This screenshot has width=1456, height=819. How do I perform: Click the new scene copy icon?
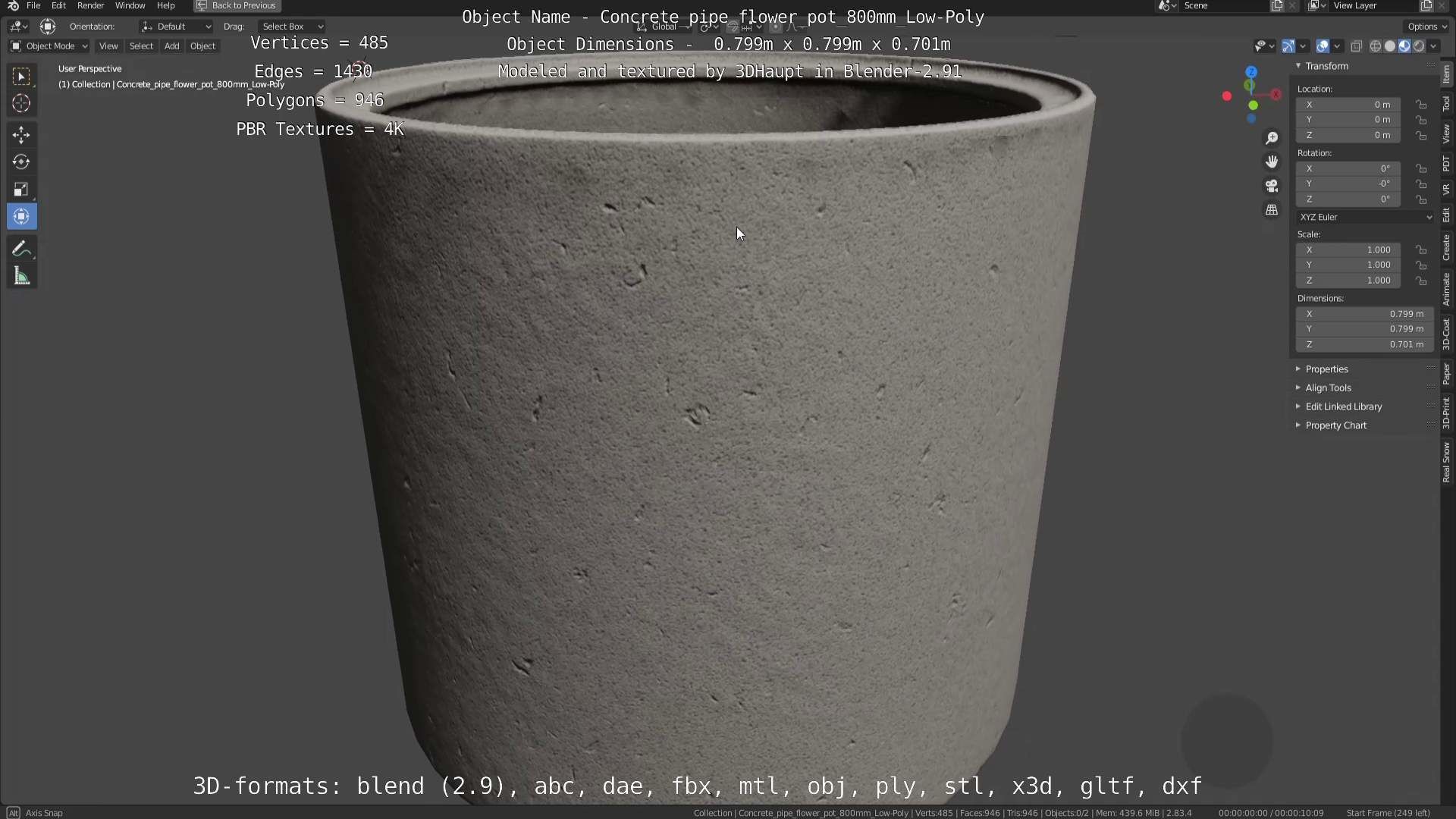tap(1277, 5)
